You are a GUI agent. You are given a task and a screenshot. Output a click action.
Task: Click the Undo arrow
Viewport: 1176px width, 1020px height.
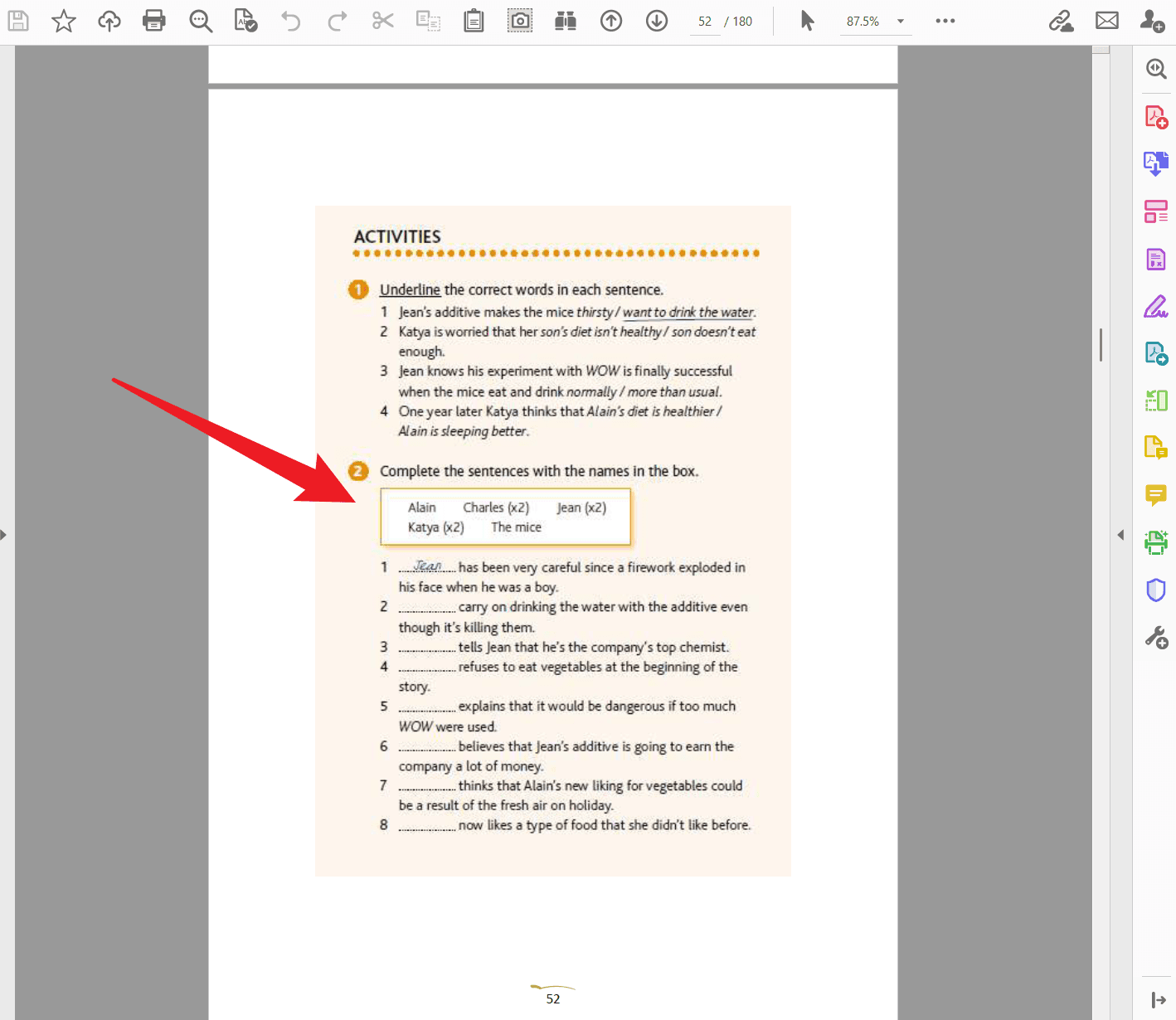pos(290,21)
